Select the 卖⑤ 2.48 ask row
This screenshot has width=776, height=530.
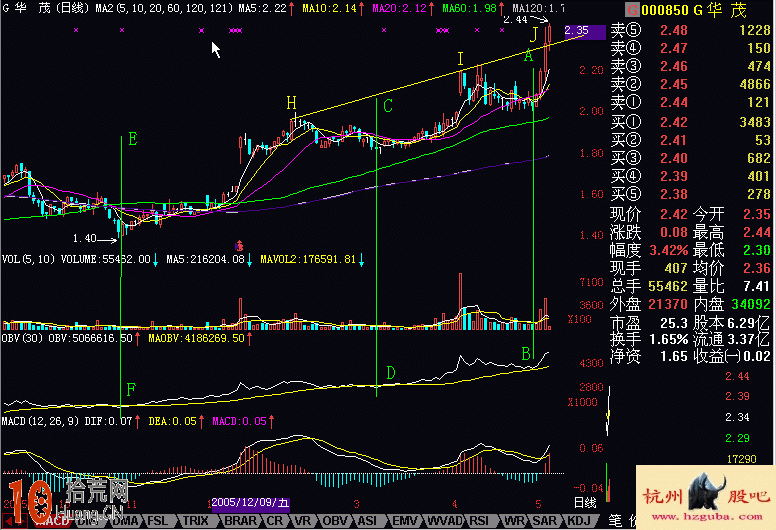point(690,30)
